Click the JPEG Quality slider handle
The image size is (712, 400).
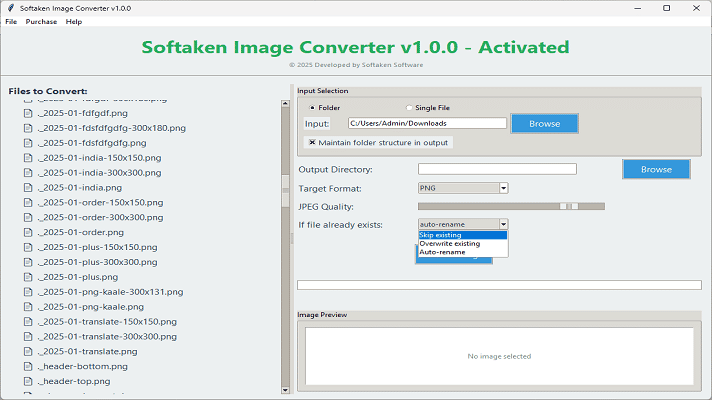pyautogui.click(x=569, y=206)
